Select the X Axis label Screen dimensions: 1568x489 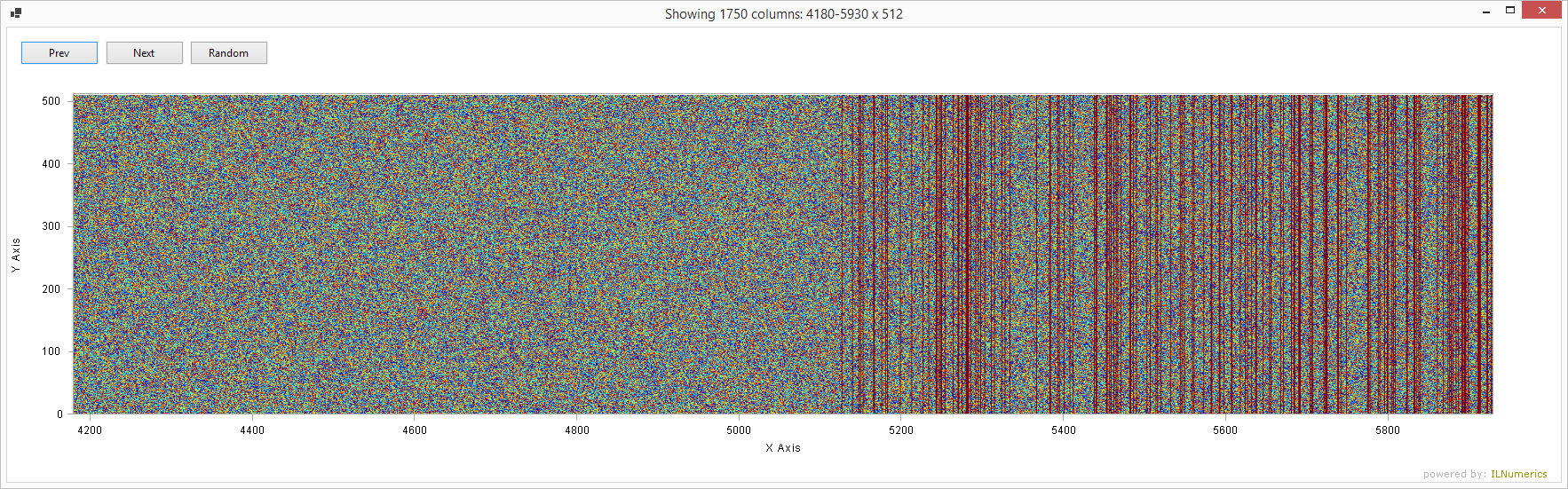783,448
